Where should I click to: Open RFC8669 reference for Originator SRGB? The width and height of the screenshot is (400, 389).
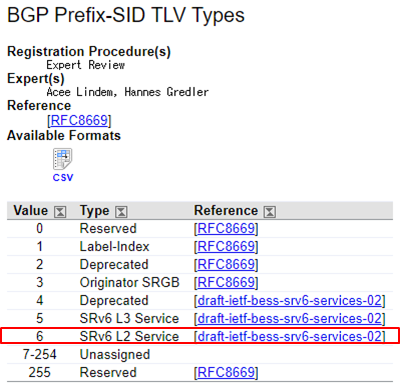tap(226, 283)
